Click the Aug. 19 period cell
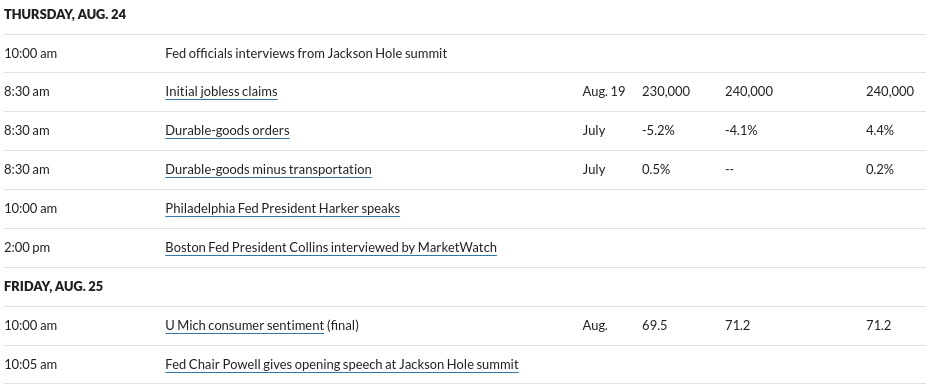926x384 pixels. pyautogui.click(x=604, y=91)
